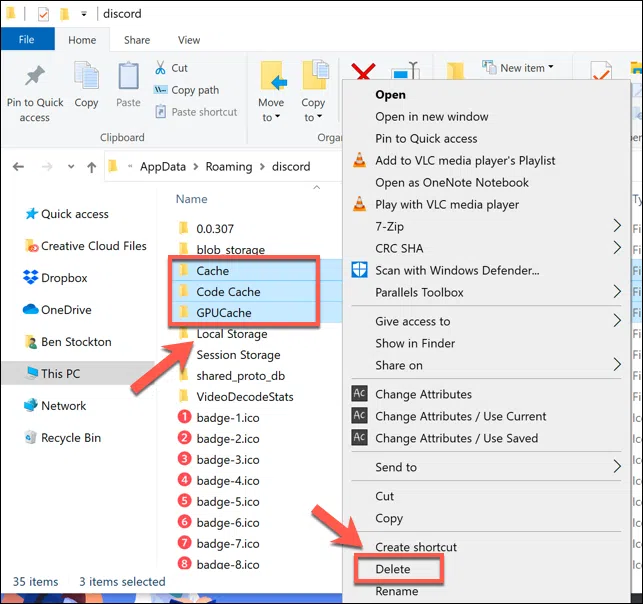Select OneDrive in navigation pane
Screen dimensions: 643x604
tap(66, 310)
